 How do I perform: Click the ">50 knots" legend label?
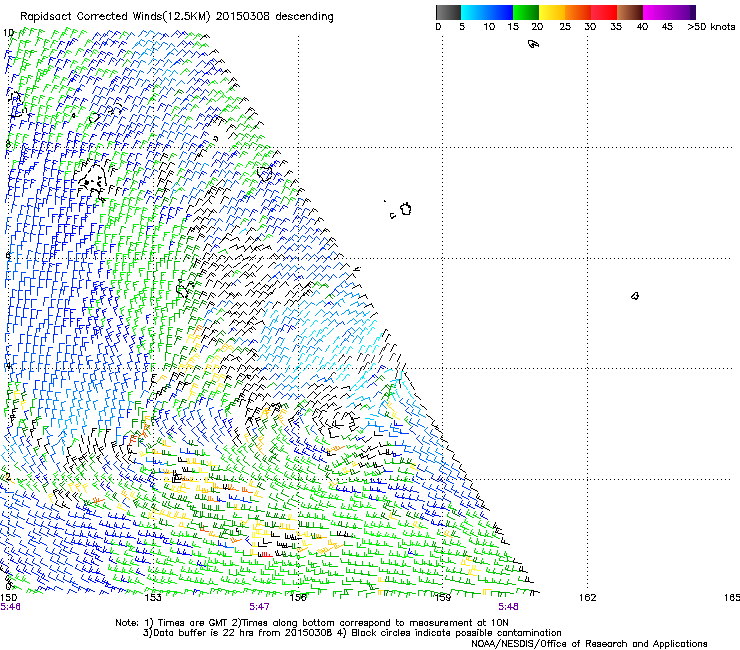click(x=711, y=27)
